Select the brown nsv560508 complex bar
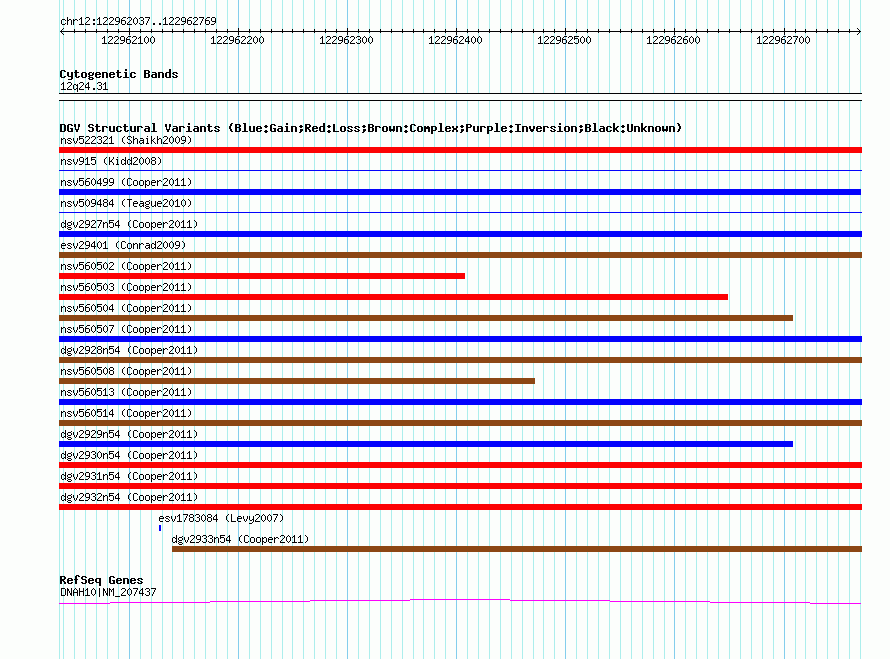890x659 pixels. pyautogui.click(x=297, y=381)
